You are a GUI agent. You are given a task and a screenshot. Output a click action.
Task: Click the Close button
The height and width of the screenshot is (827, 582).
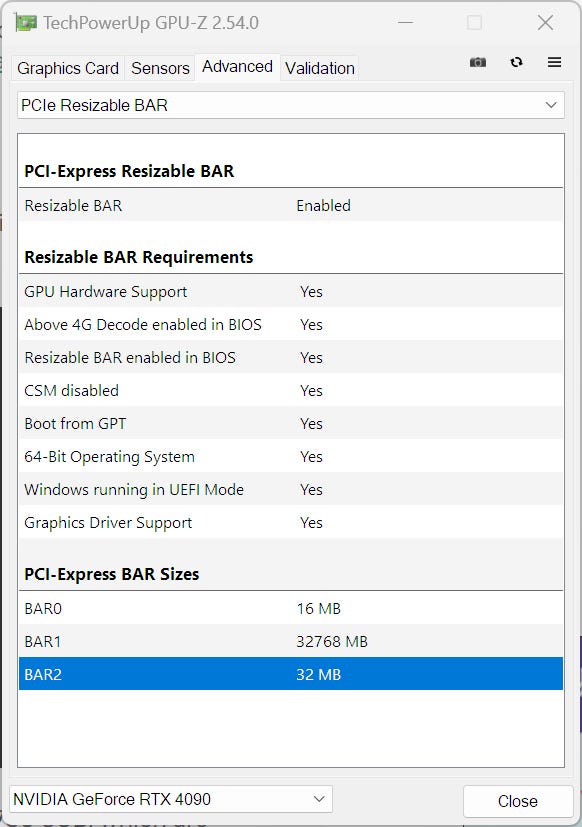[x=518, y=801]
